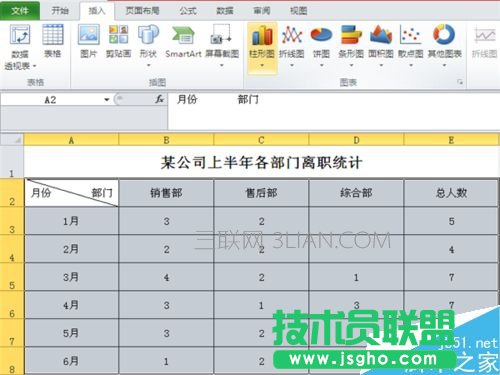The image size is (500, 375).
Task: Click the formula bar containing 月份 部门
Action: coord(333,111)
